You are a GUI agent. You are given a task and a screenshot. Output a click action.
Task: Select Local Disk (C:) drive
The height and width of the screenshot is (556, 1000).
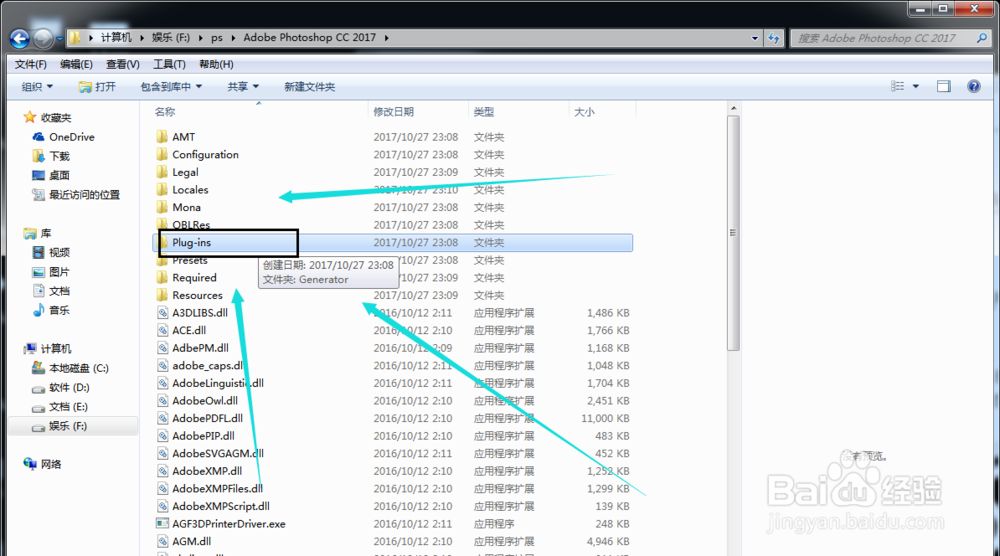click(70, 368)
